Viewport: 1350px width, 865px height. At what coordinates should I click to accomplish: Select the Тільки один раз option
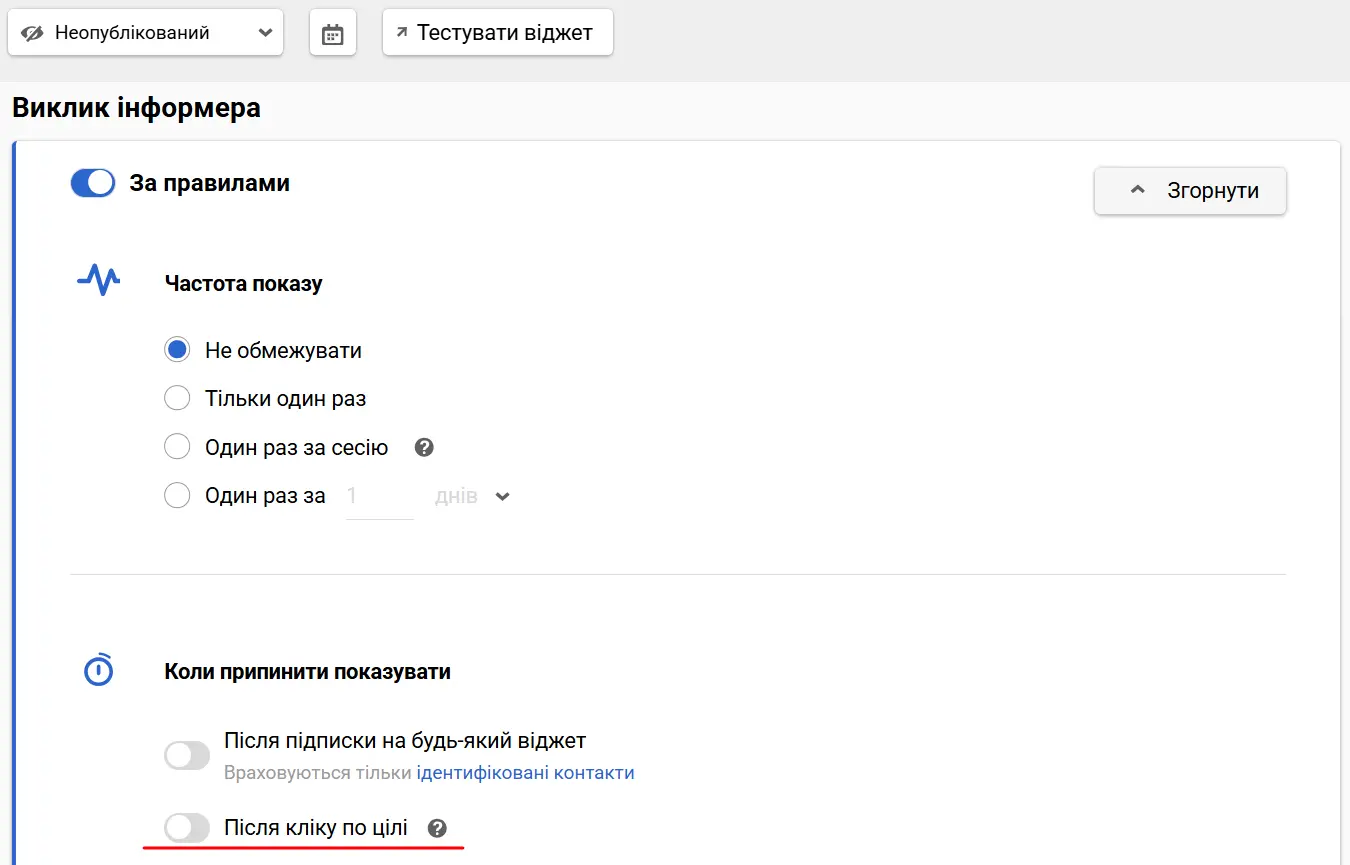pyautogui.click(x=177, y=397)
